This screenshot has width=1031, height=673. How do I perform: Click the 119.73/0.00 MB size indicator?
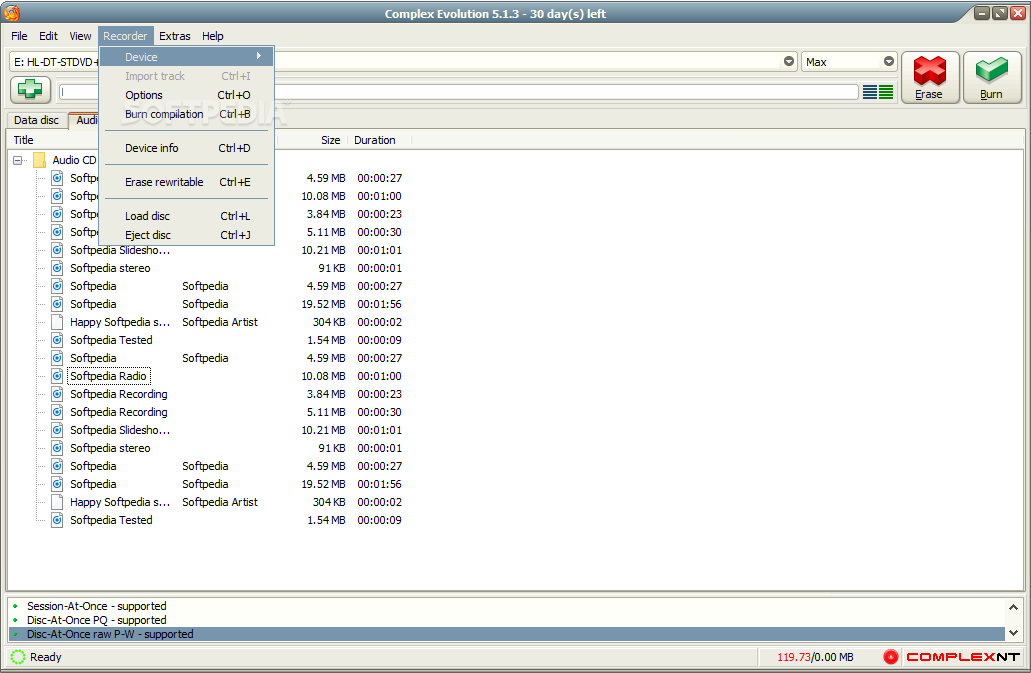tap(815, 657)
